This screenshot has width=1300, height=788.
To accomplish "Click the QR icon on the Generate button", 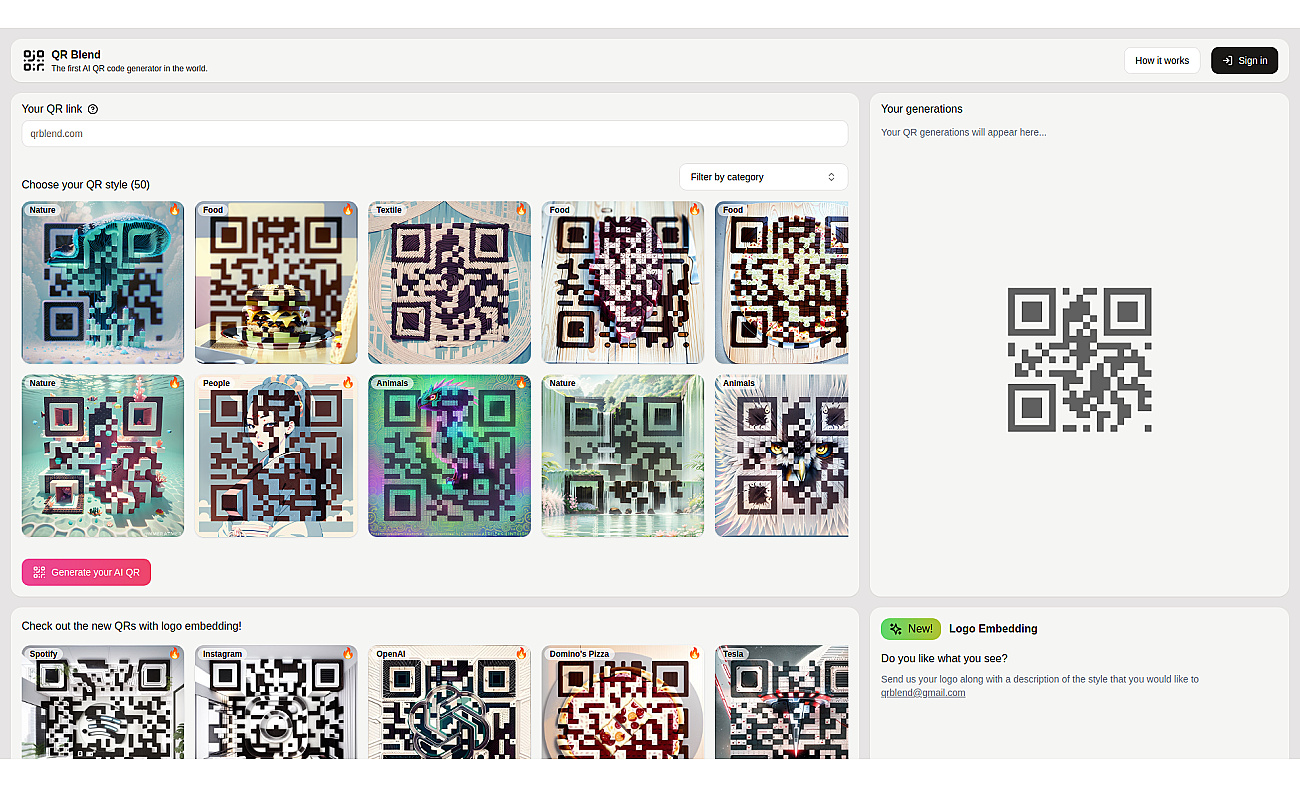I will (39, 572).
